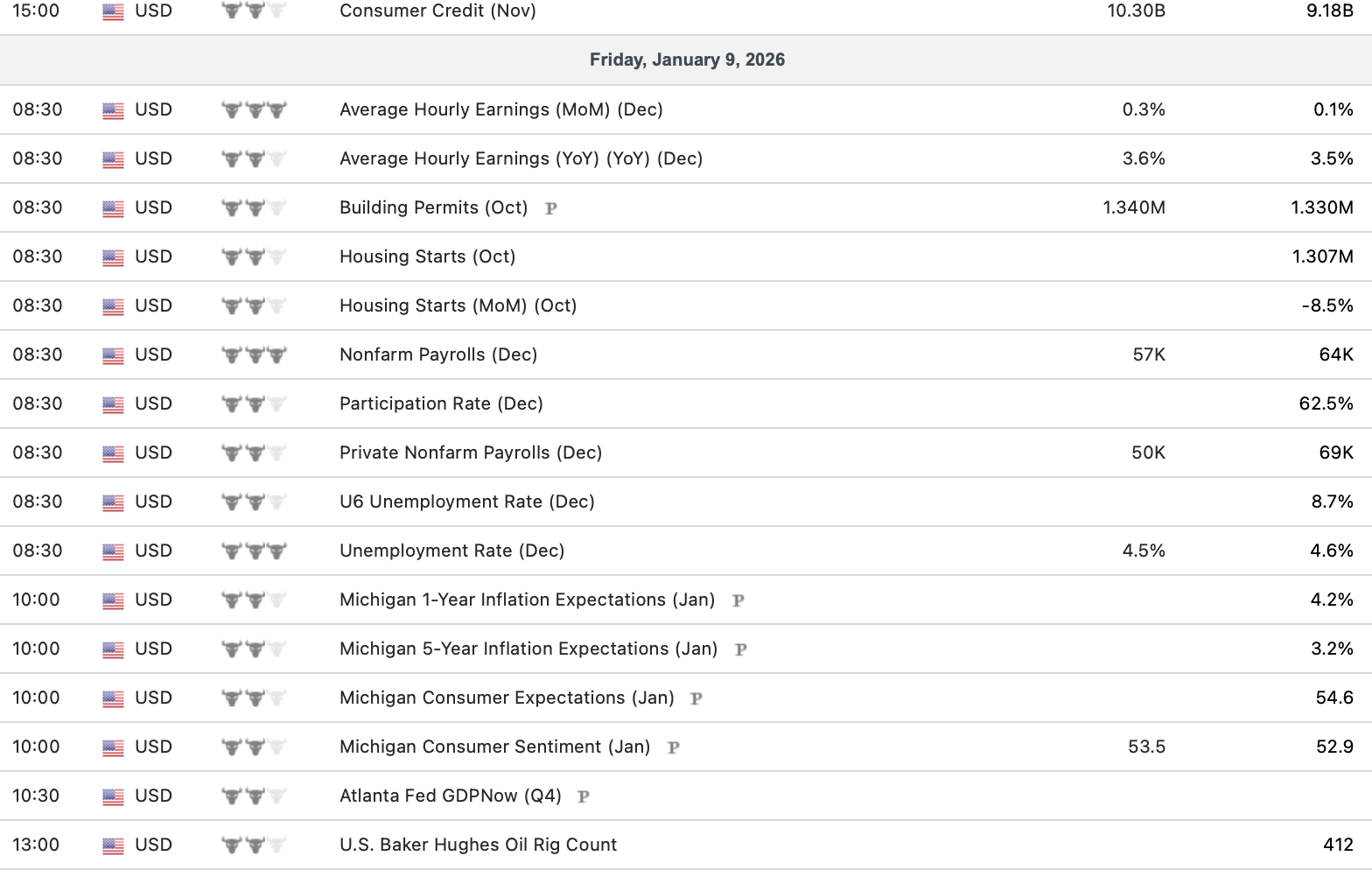Click the 'P' icon next to Michigan 1-Year Inflation Expectations
The image size is (1372, 884).
[x=738, y=600]
